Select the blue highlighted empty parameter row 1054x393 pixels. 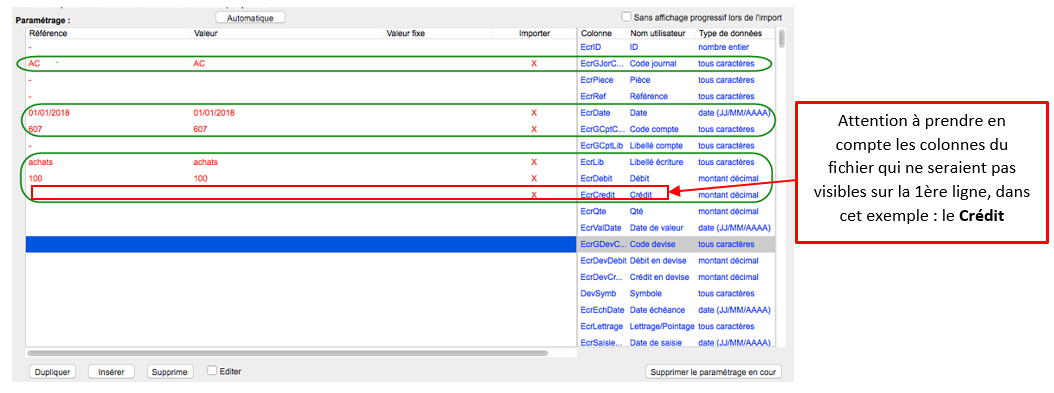tap(301, 244)
